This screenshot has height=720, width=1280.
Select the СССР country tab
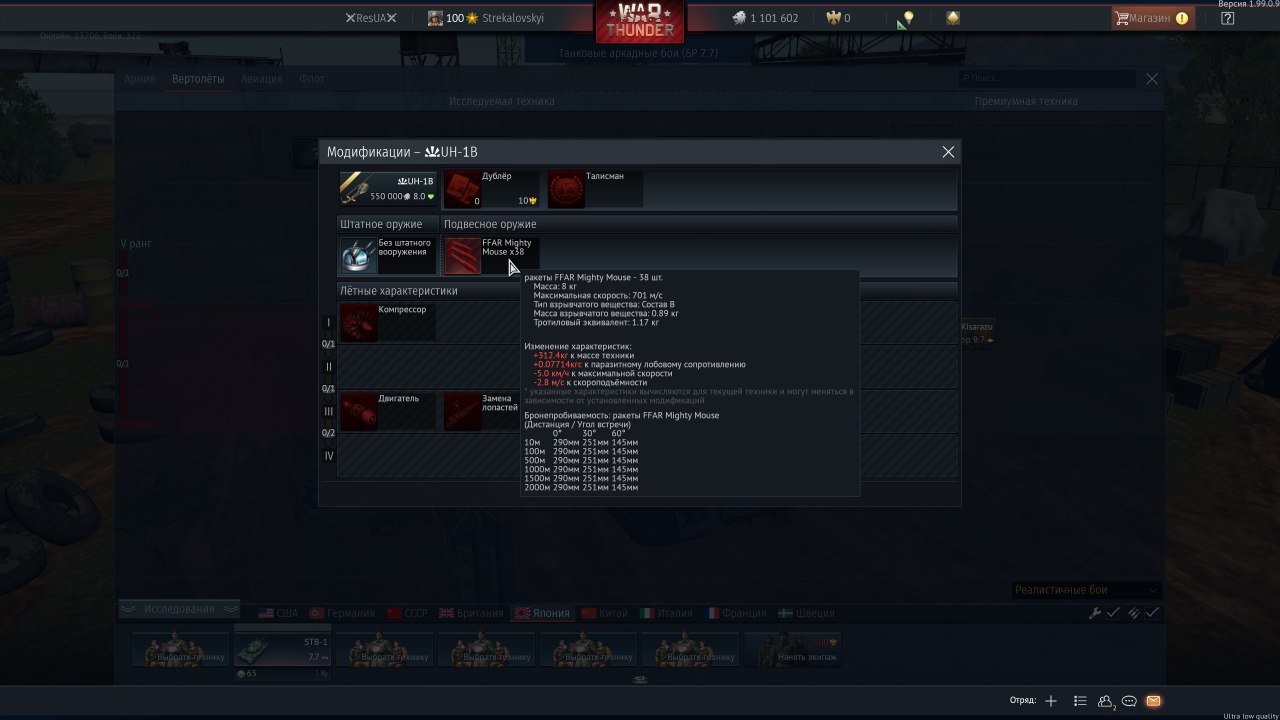[x=407, y=613]
